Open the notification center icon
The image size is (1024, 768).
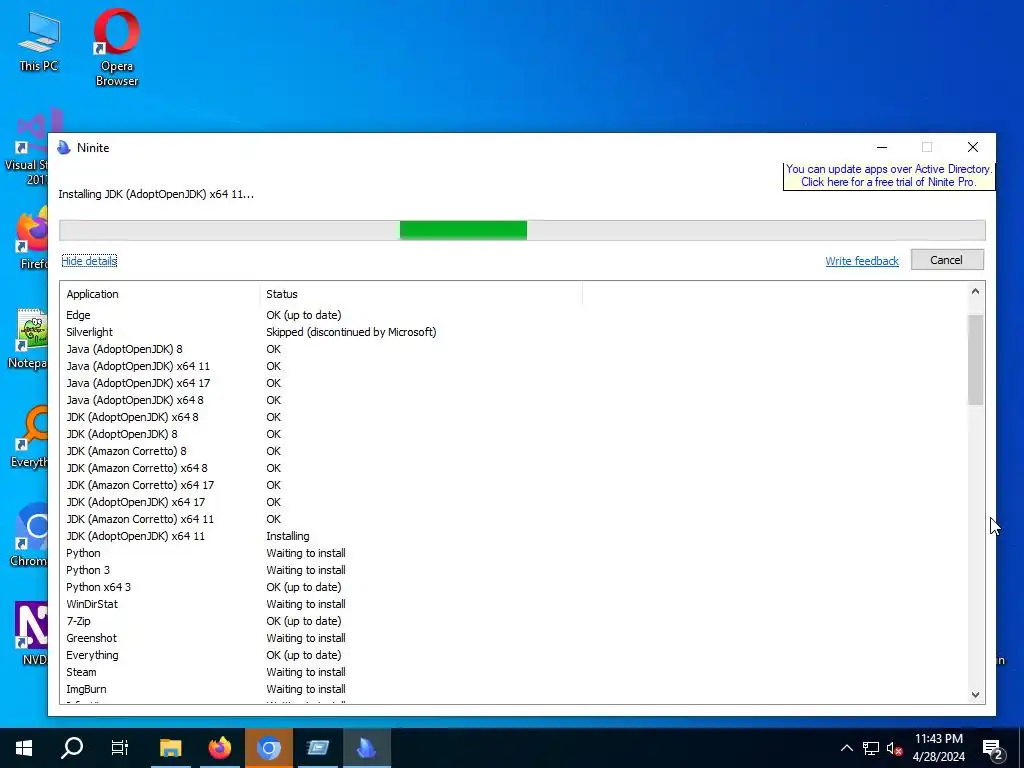click(993, 749)
